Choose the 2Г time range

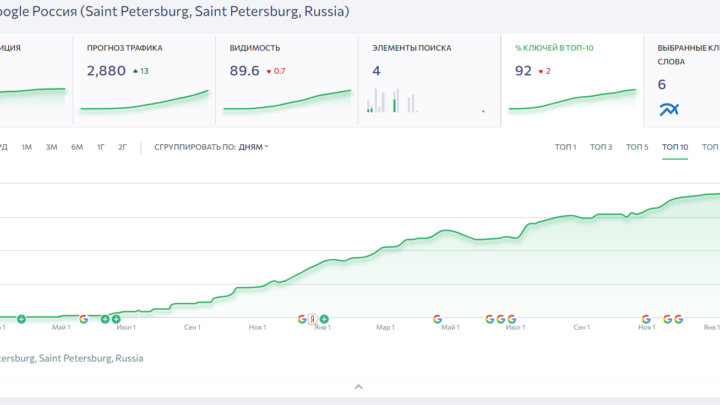click(122, 147)
